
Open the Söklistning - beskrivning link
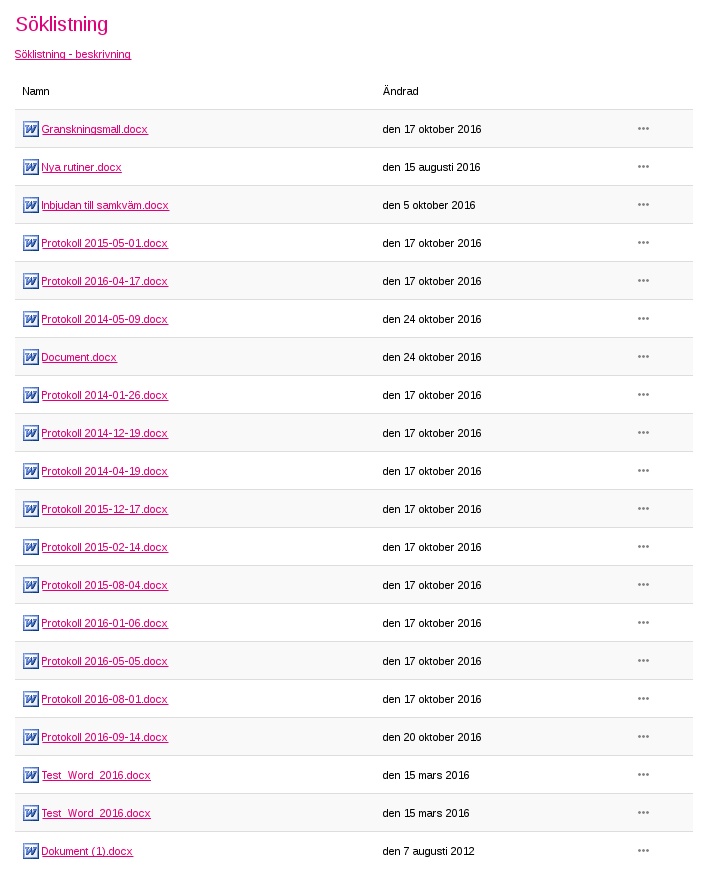click(x=73, y=54)
